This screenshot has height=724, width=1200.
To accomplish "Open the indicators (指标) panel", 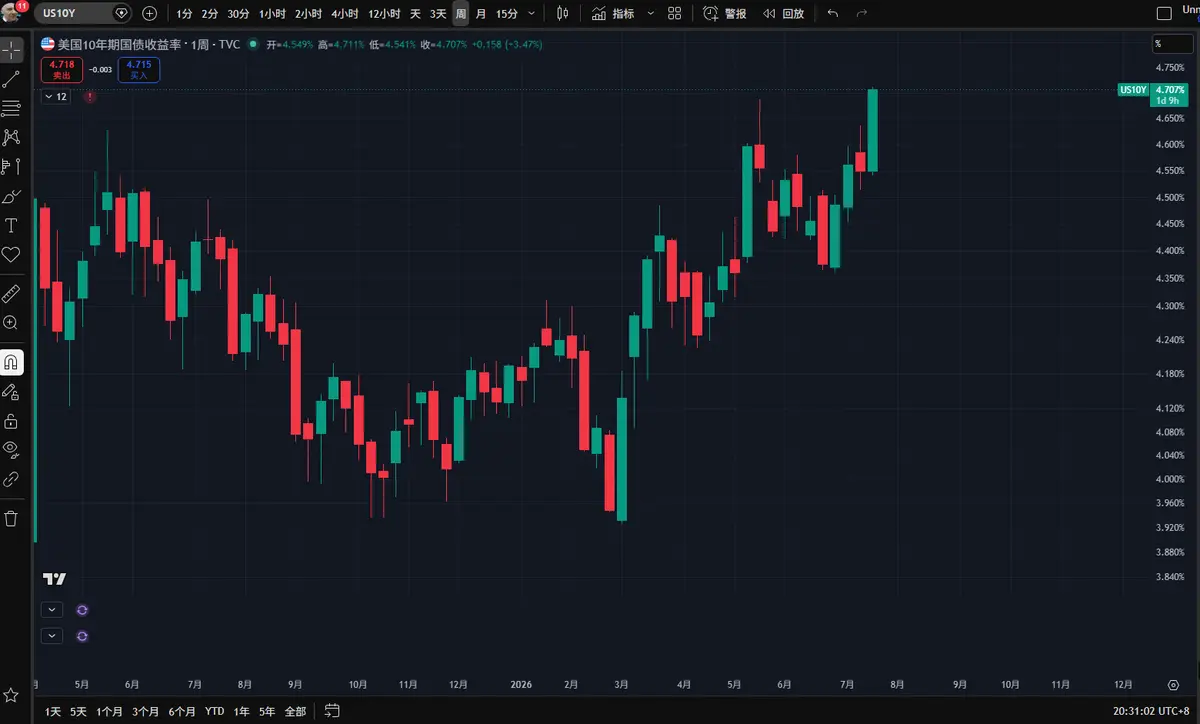I will point(613,14).
